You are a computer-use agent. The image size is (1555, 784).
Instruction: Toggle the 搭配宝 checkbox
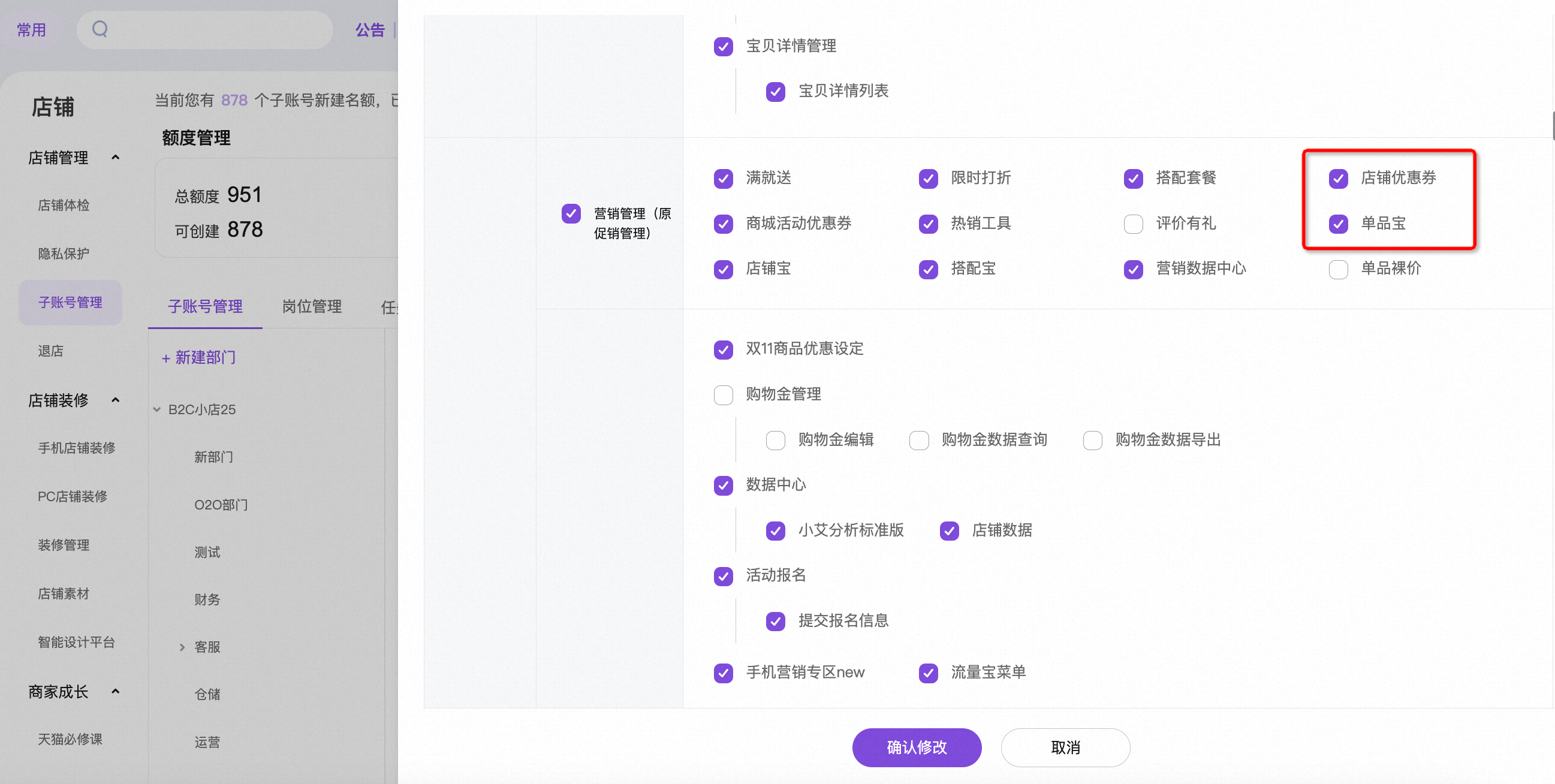pyautogui.click(x=929, y=269)
